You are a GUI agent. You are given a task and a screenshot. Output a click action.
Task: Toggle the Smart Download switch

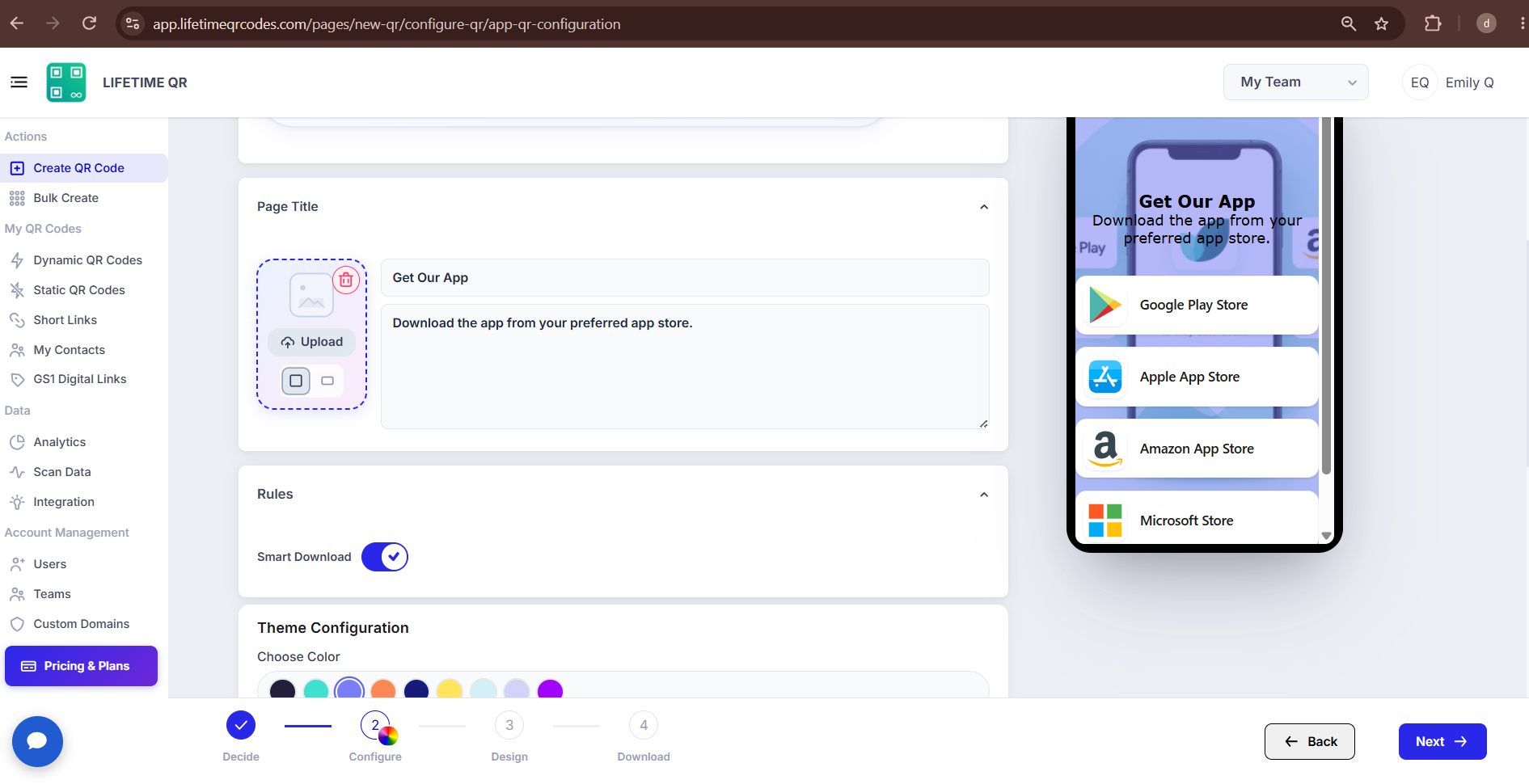pyautogui.click(x=385, y=557)
